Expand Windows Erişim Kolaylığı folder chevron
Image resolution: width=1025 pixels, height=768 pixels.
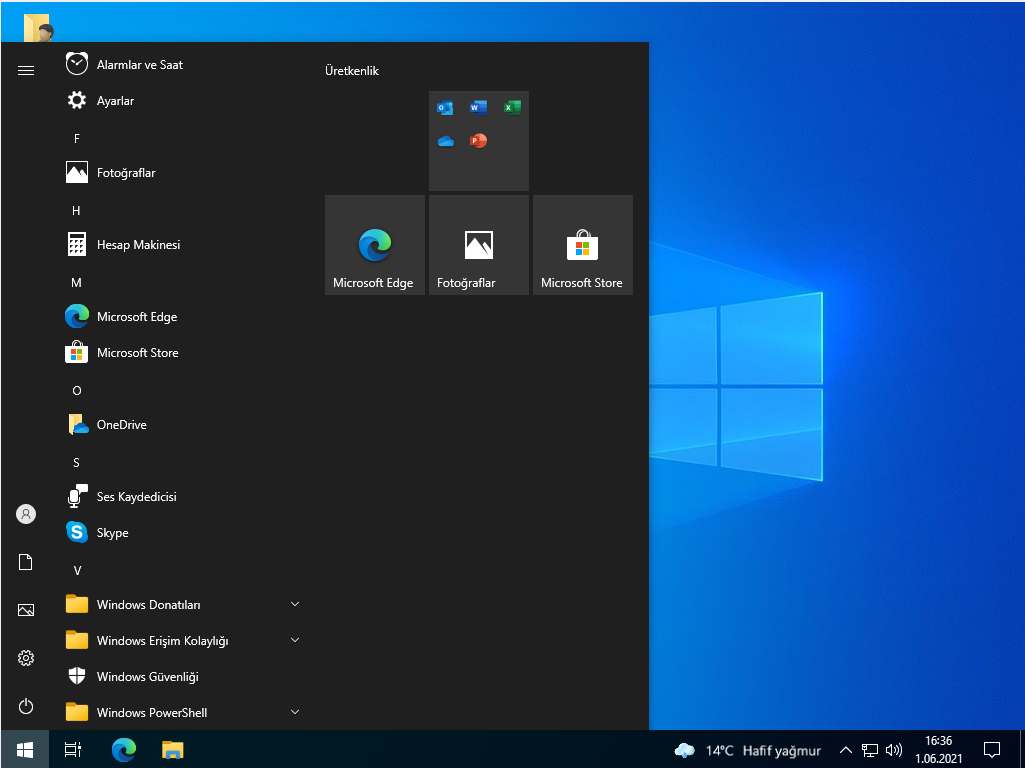coord(295,640)
